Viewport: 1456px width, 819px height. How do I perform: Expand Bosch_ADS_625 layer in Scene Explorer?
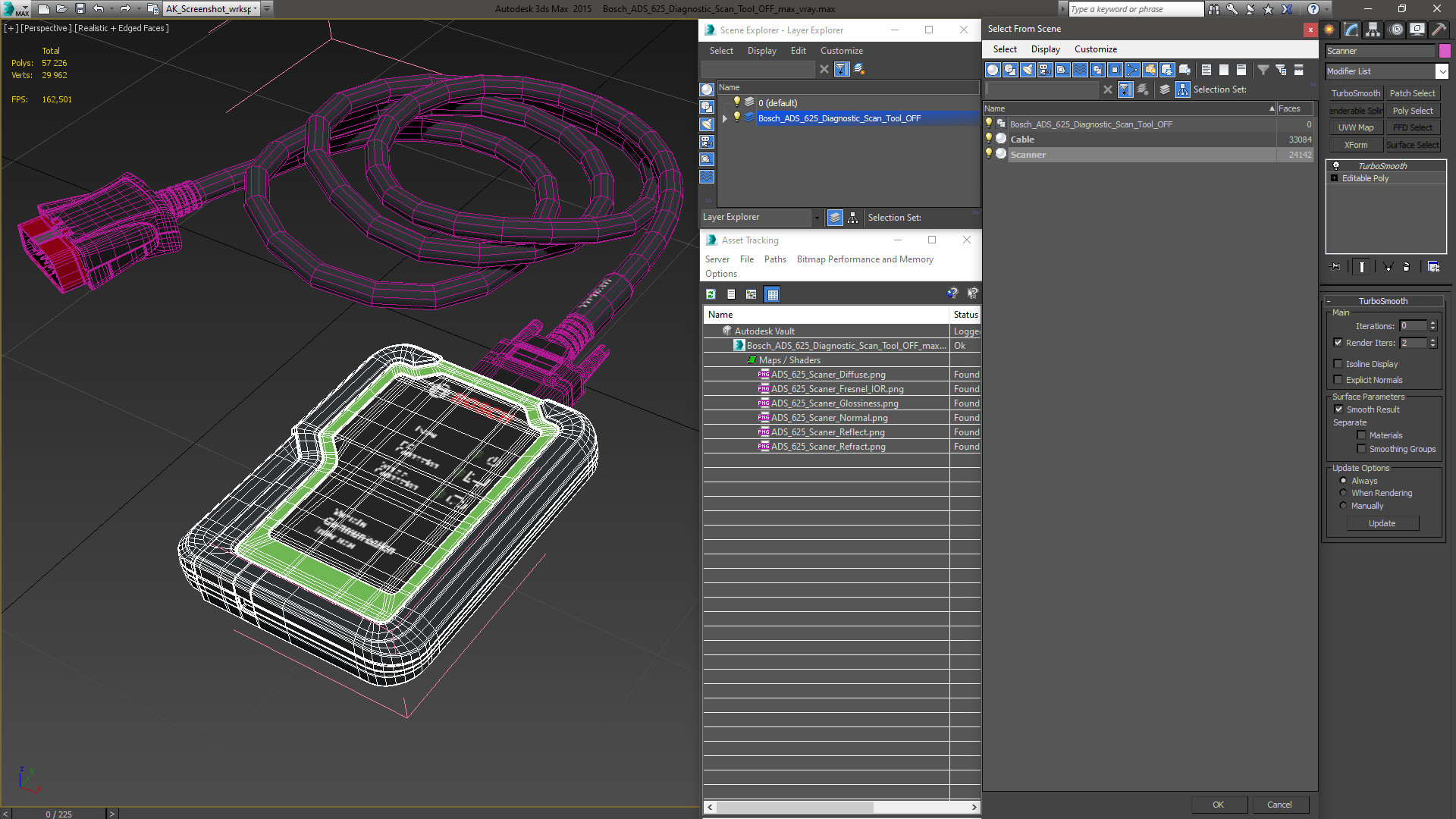(725, 118)
